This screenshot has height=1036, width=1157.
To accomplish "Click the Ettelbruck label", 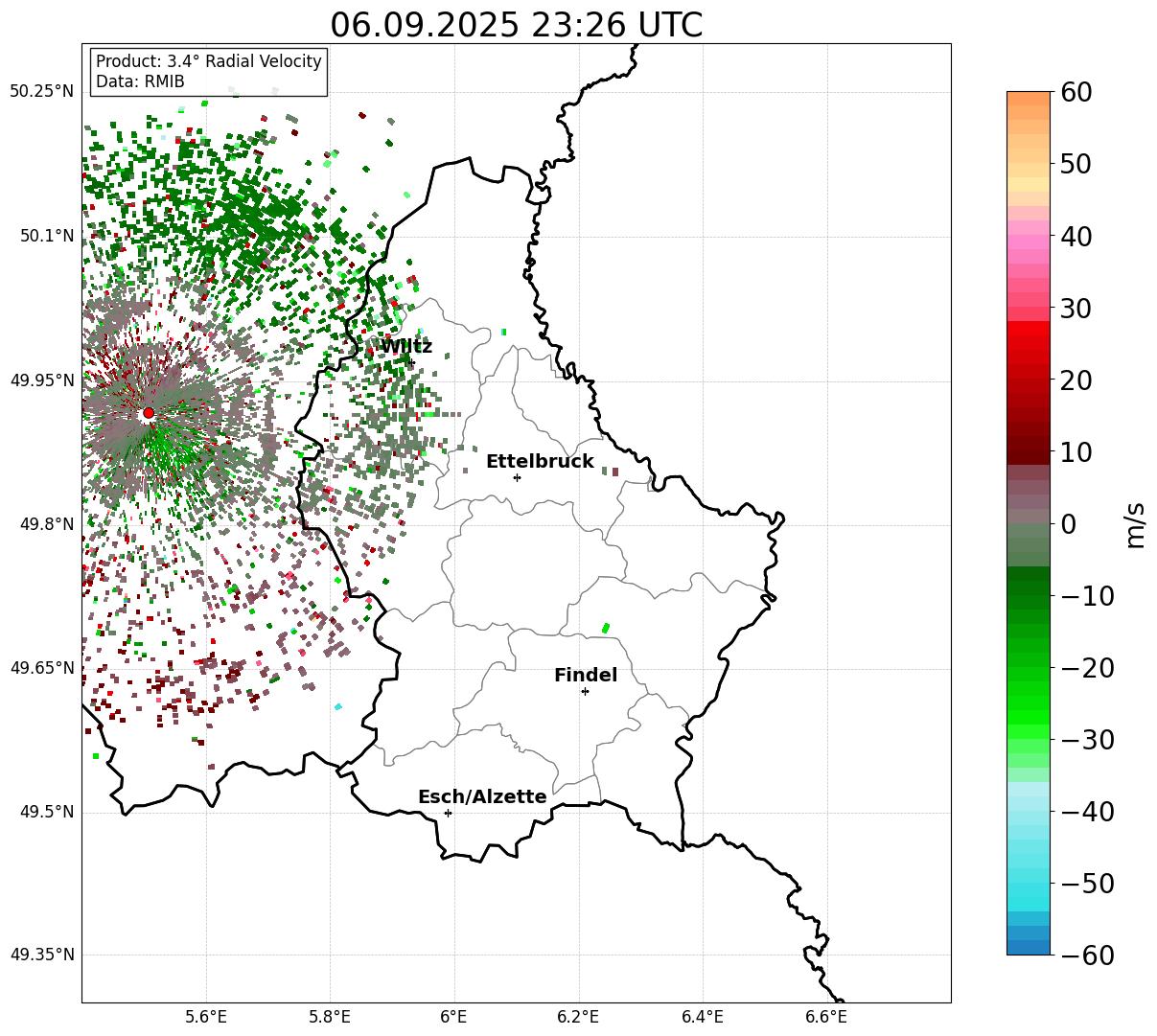I will (x=540, y=462).
